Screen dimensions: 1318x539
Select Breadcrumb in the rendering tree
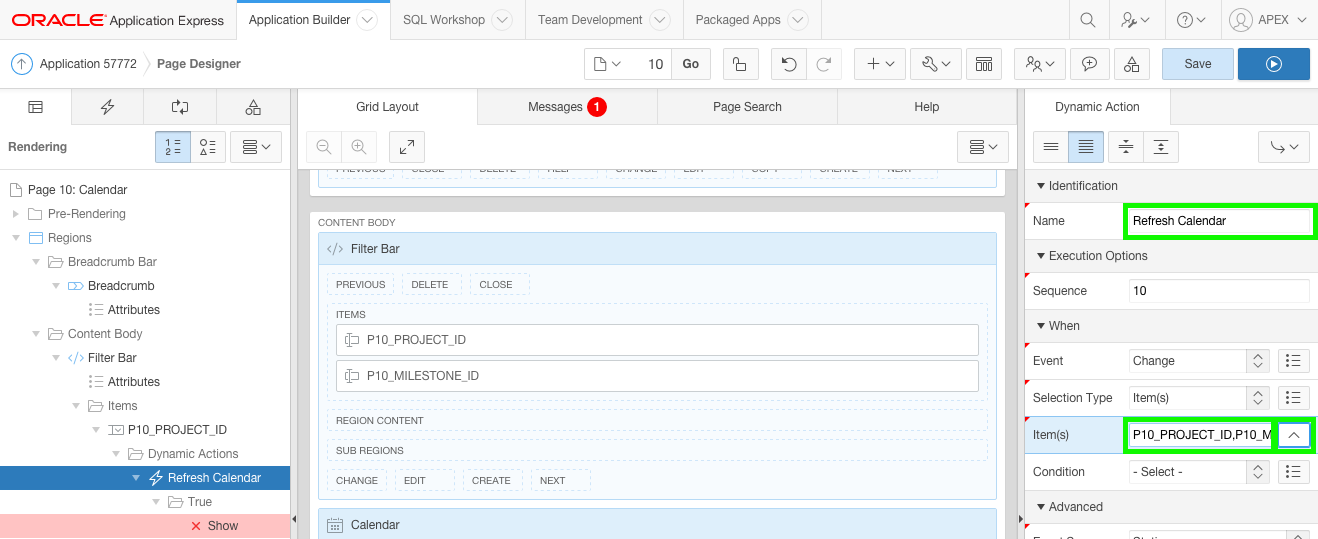pos(121,286)
